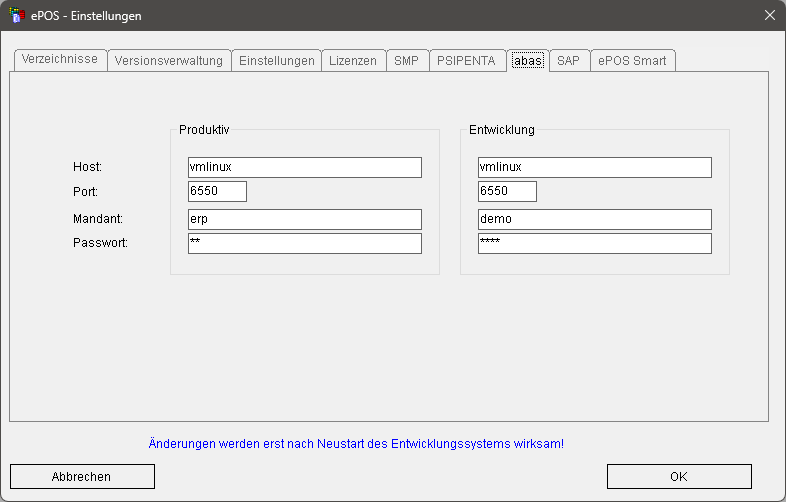Click the Entwicklung Host field with vmlinux
Viewport: 786px width, 502px height.
click(x=595, y=168)
